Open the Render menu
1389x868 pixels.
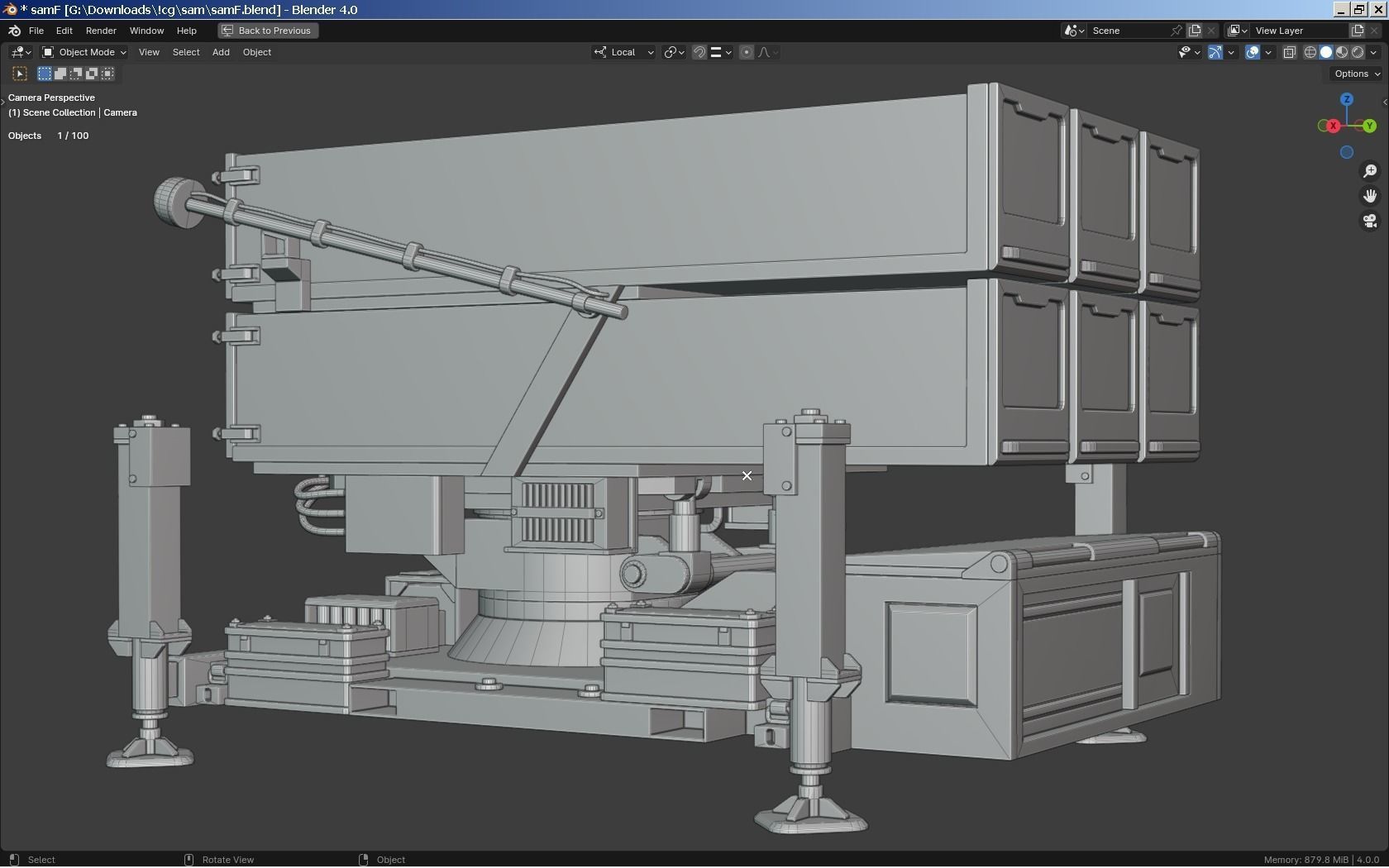(x=101, y=31)
